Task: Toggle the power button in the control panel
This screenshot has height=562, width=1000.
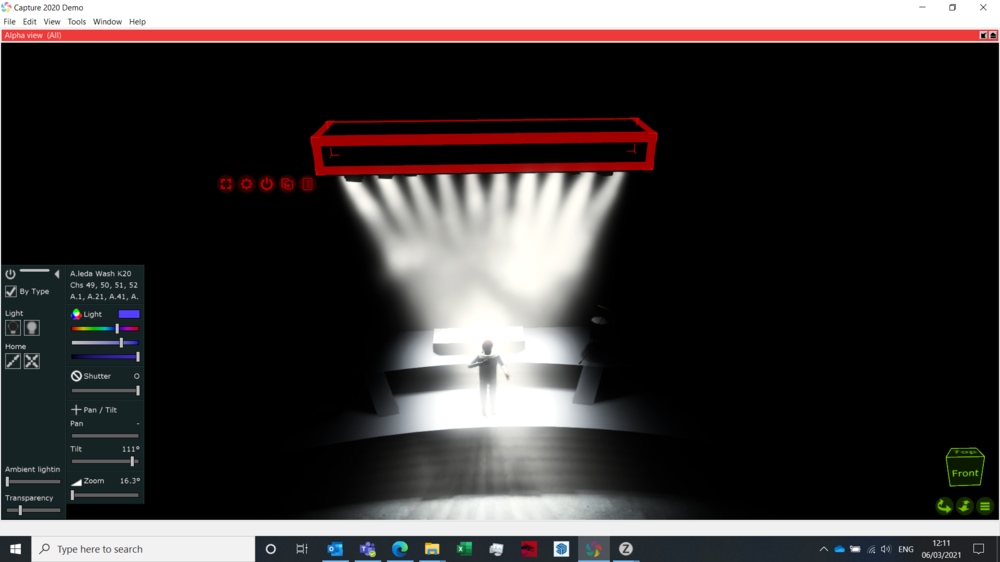Action: point(11,274)
